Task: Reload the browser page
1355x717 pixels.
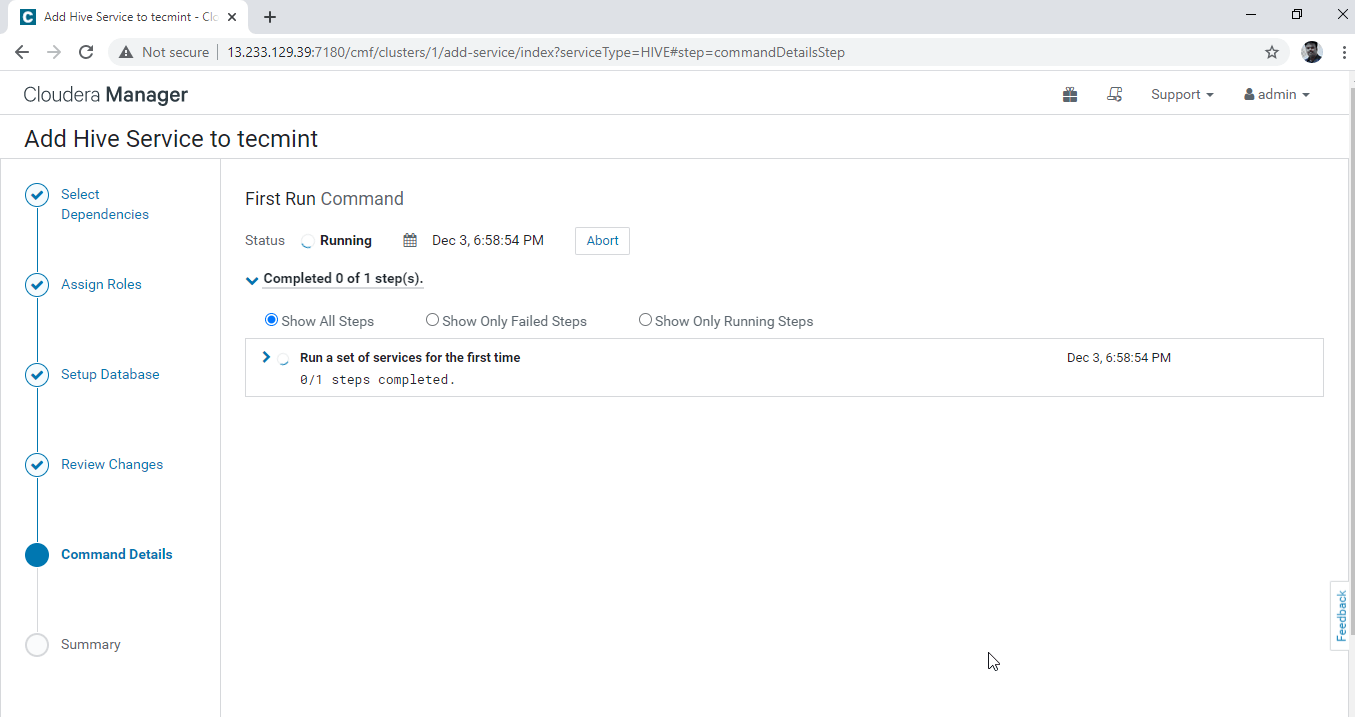Action: [86, 52]
